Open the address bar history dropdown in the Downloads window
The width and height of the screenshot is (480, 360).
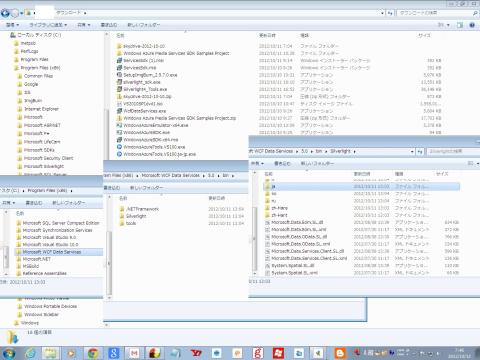click(382, 13)
